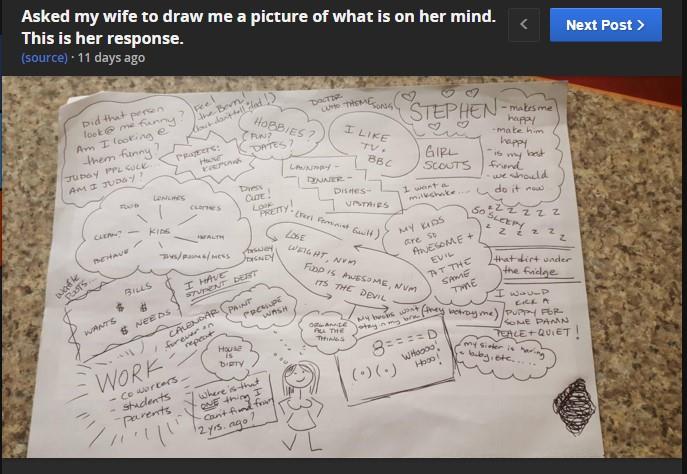Click the 'I HAVE STUDENT DEBT' note
Viewport: 687px width, 474px height.
coord(220,284)
